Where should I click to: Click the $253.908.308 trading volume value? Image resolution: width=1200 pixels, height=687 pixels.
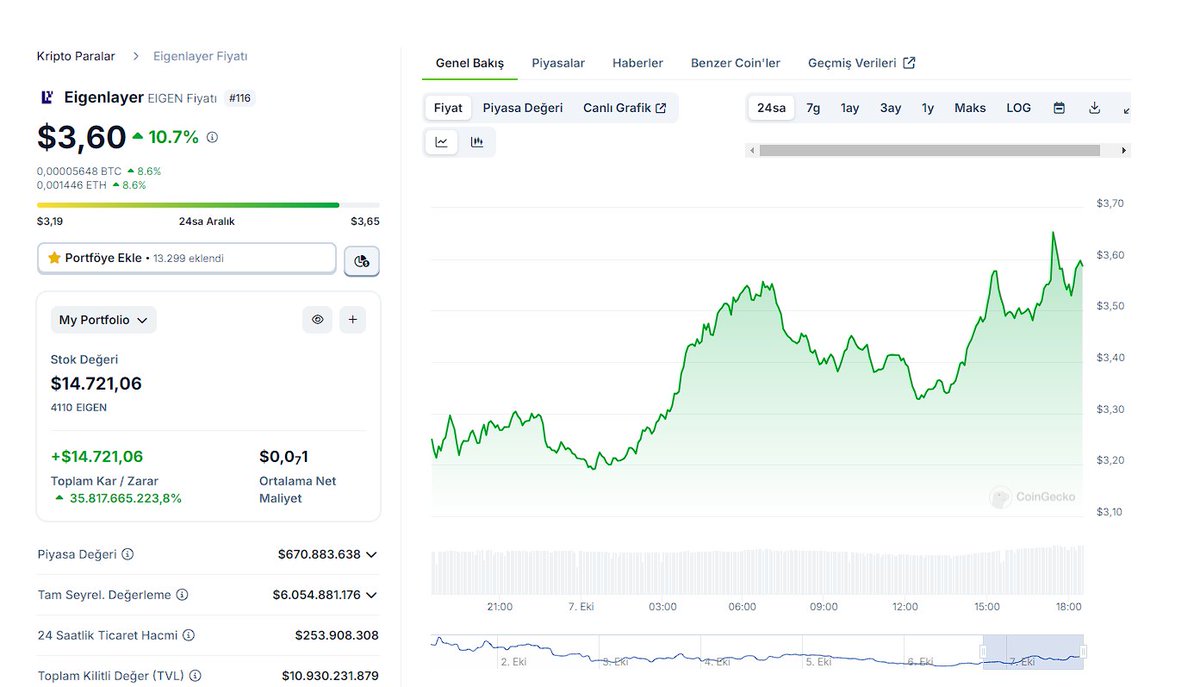pos(337,635)
